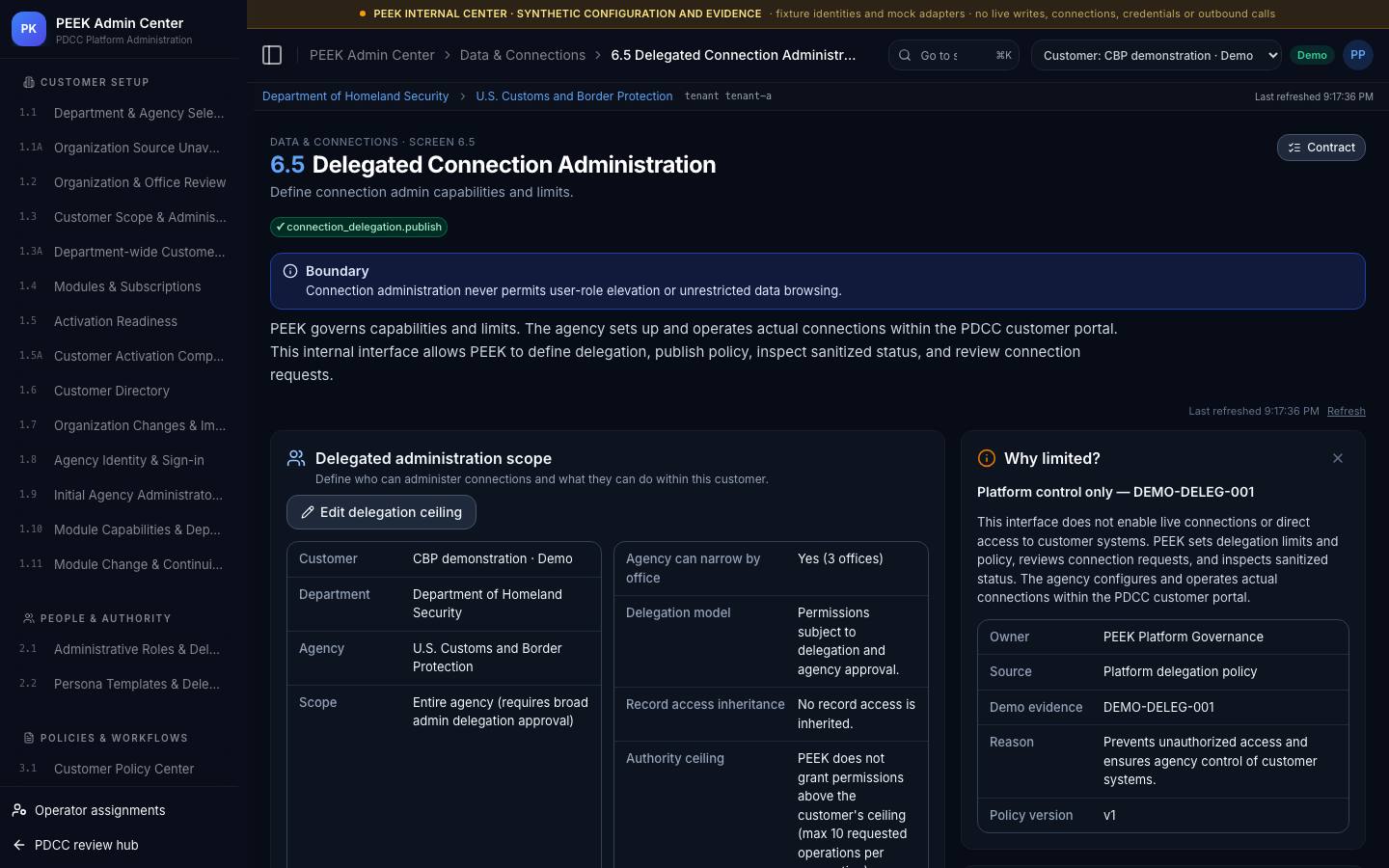The height and width of the screenshot is (868, 1389).
Task: Open U.S. Customs and Border Protection breadcrumb
Action: point(574,96)
